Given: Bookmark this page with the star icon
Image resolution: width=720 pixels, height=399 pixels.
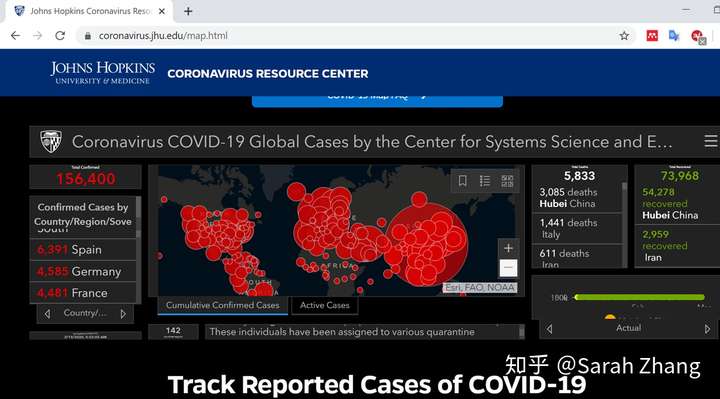Looking at the screenshot, I should tap(624, 36).
